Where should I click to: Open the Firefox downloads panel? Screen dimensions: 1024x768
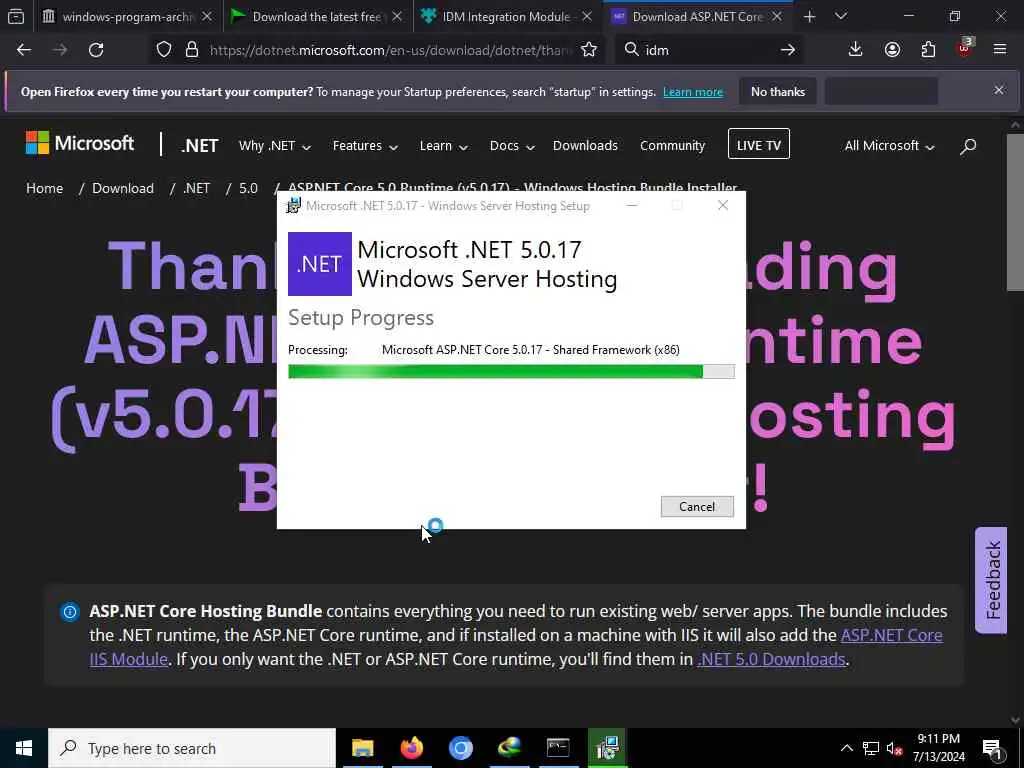tap(855, 50)
